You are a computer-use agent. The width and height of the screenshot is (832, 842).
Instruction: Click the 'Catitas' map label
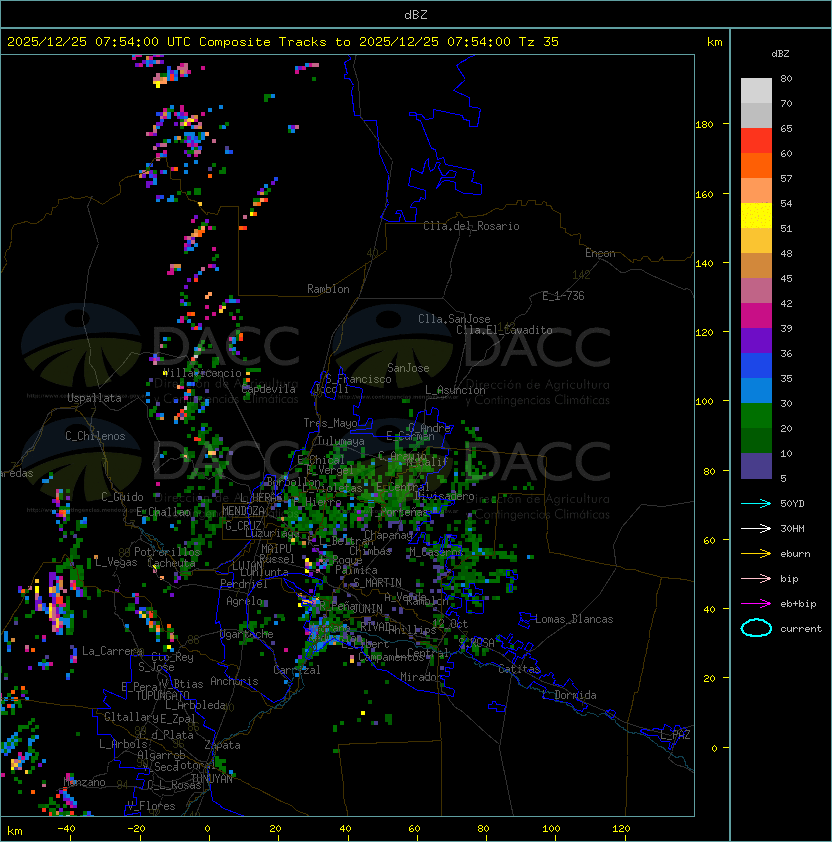click(x=519, y=669)
